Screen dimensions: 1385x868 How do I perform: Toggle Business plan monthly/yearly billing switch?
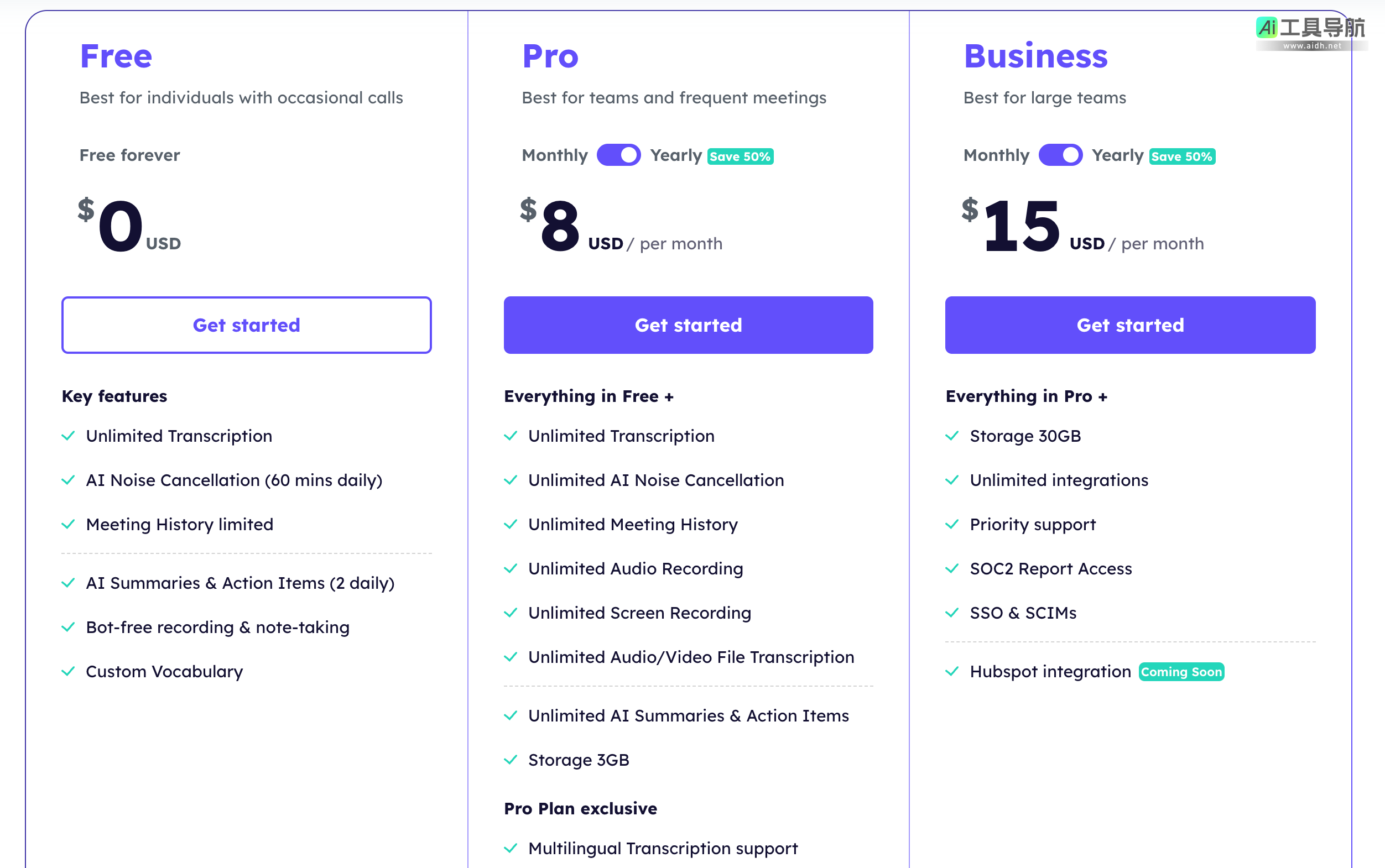click(x=1060, y=155)
